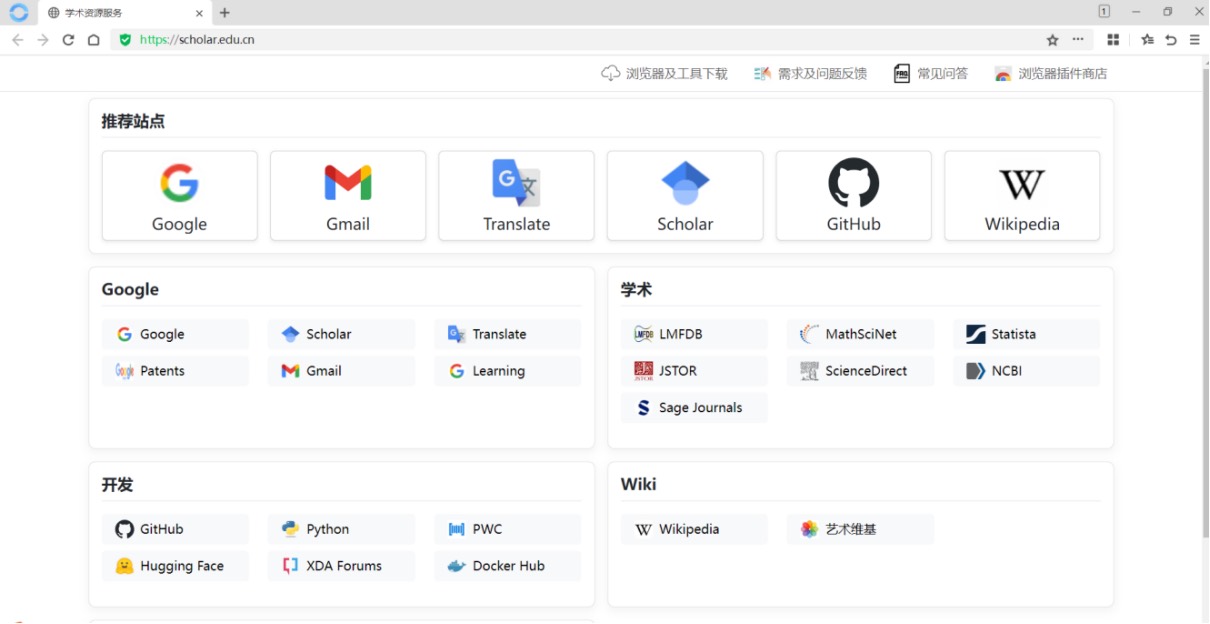Bookmark this page with the star icon
This screenshot has height=624, width=1210.
tap(1052, 40)
